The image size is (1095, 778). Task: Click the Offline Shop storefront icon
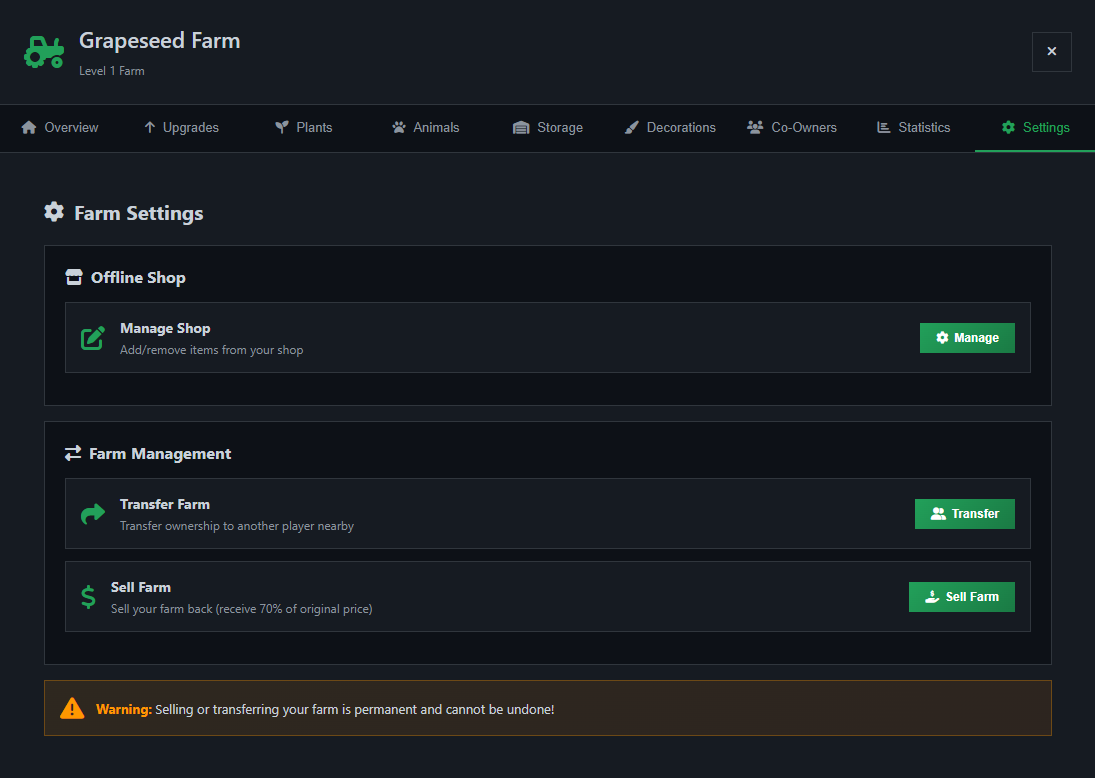[x=74, y=277]
